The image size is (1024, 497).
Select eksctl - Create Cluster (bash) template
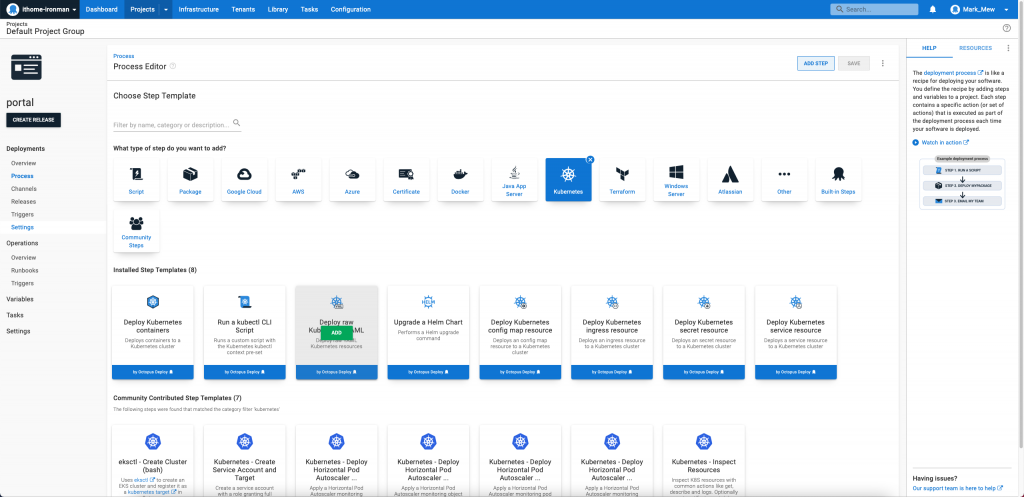click(153, 460)
